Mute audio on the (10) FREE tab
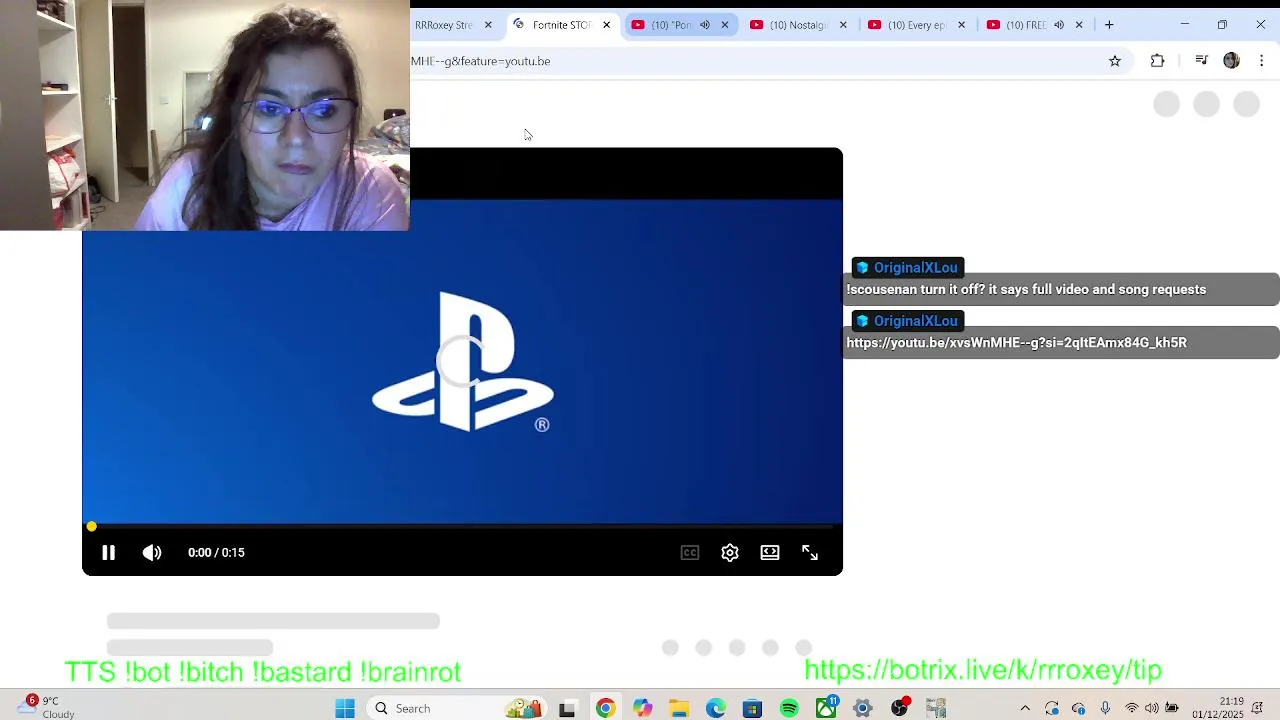1280x720 pixels. tap(1059, 25)
